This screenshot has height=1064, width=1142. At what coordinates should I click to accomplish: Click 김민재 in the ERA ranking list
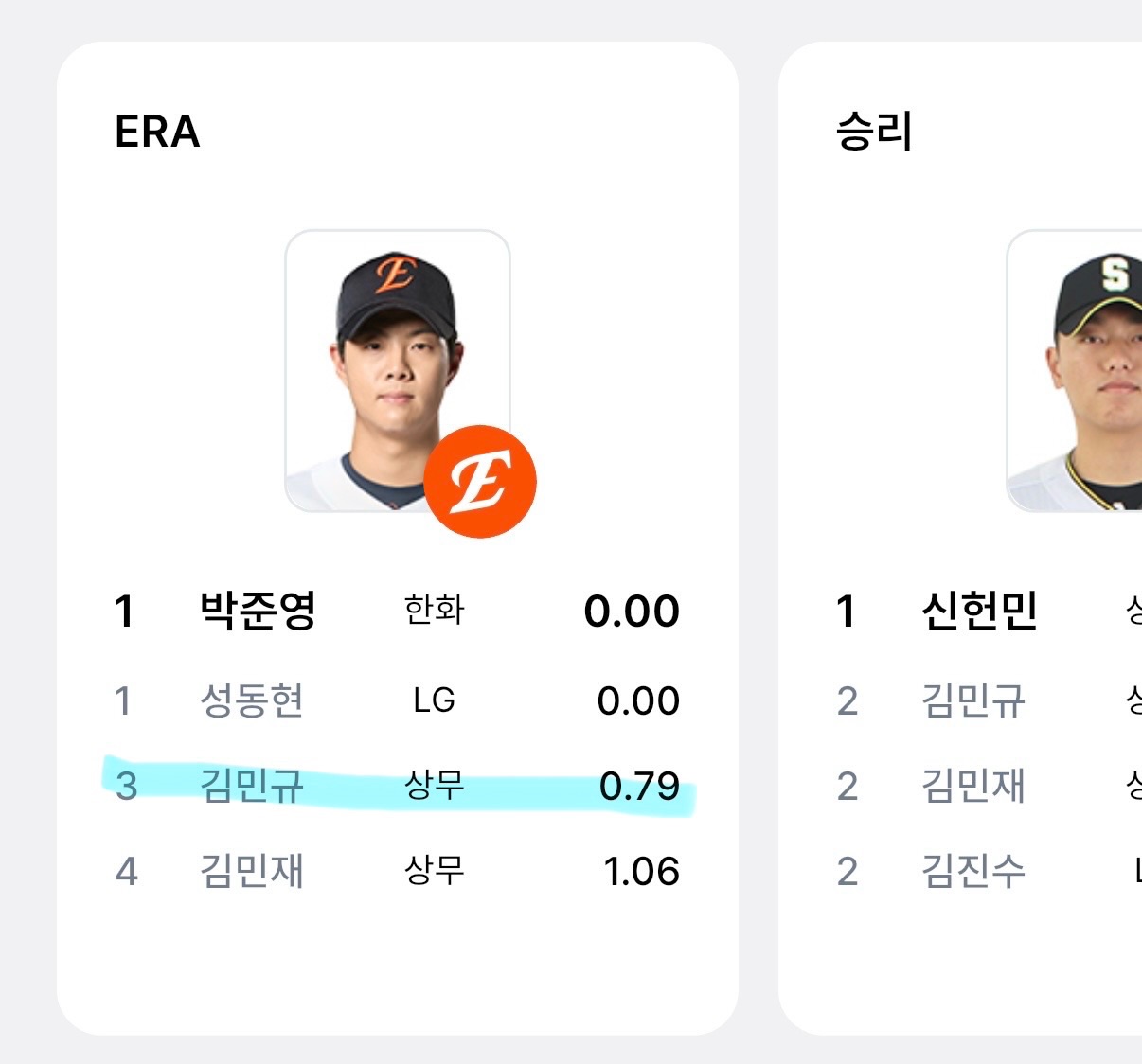(251, 871)
